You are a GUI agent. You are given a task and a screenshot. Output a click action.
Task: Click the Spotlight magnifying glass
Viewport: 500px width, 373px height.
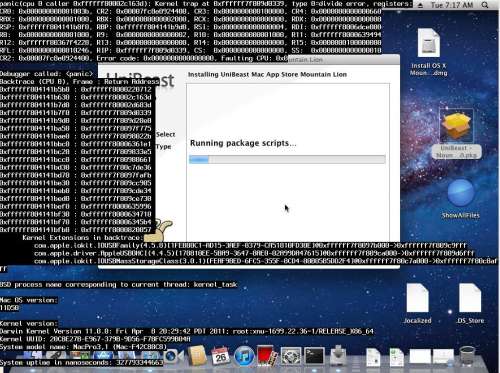485,5
